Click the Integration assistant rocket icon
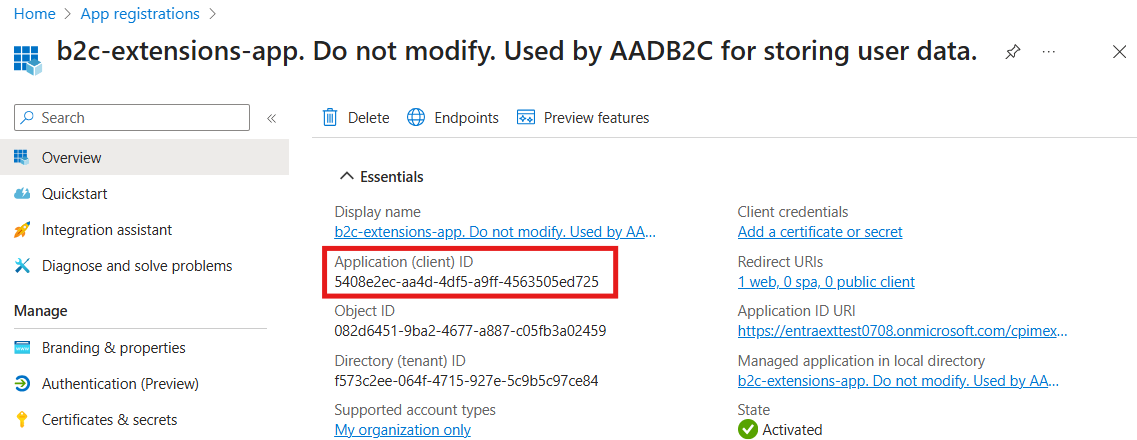The image size is (1137, 440). click(22, 230)
